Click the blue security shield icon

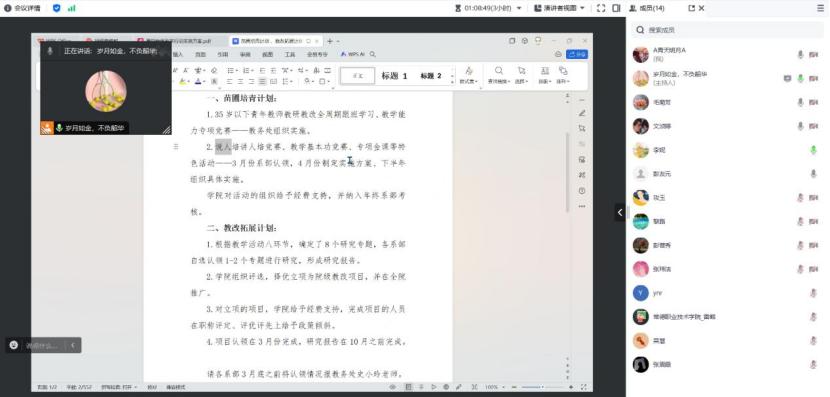click(x=57, y=8)
